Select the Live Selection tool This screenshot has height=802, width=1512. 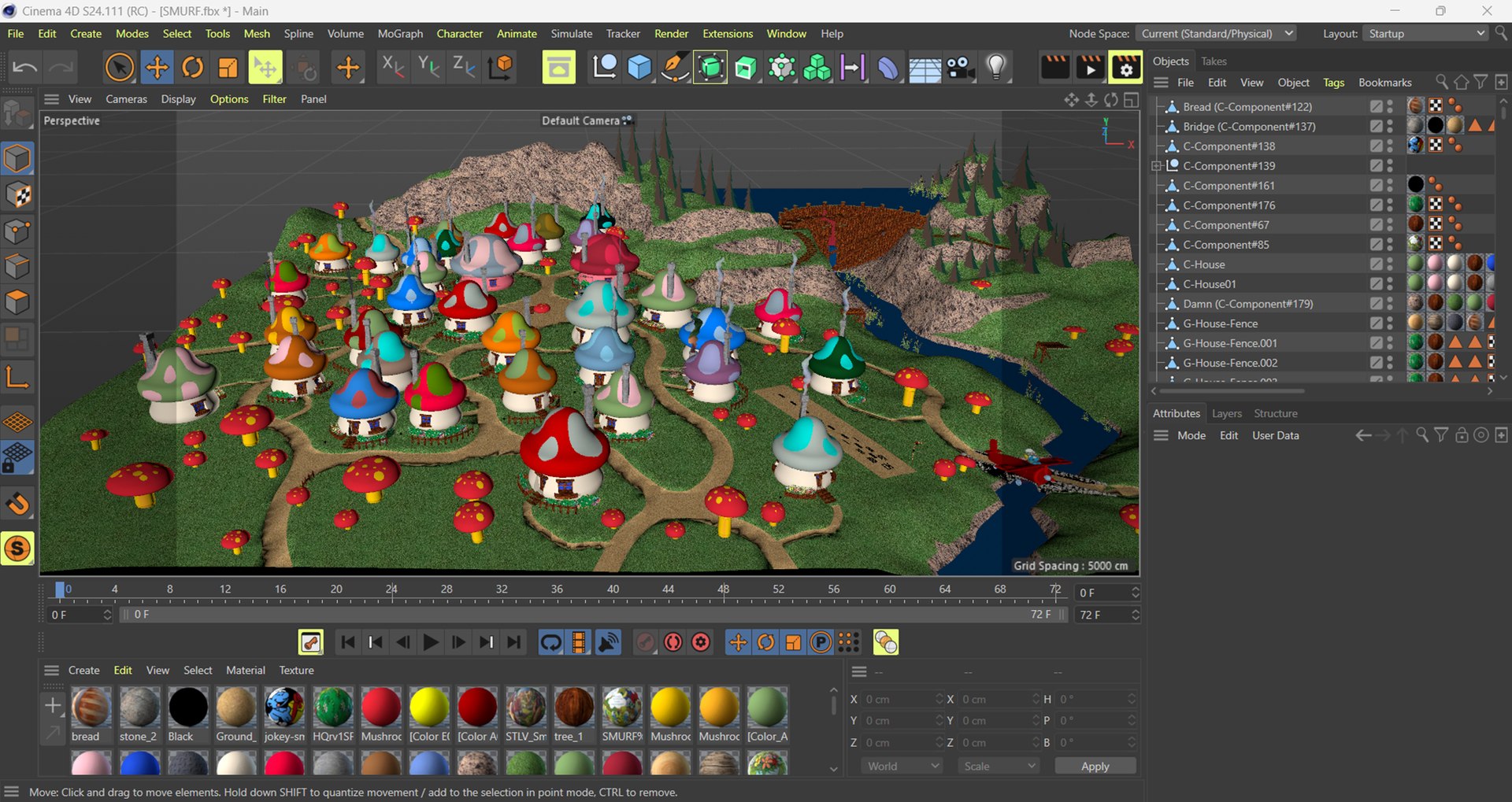(119, 68)
